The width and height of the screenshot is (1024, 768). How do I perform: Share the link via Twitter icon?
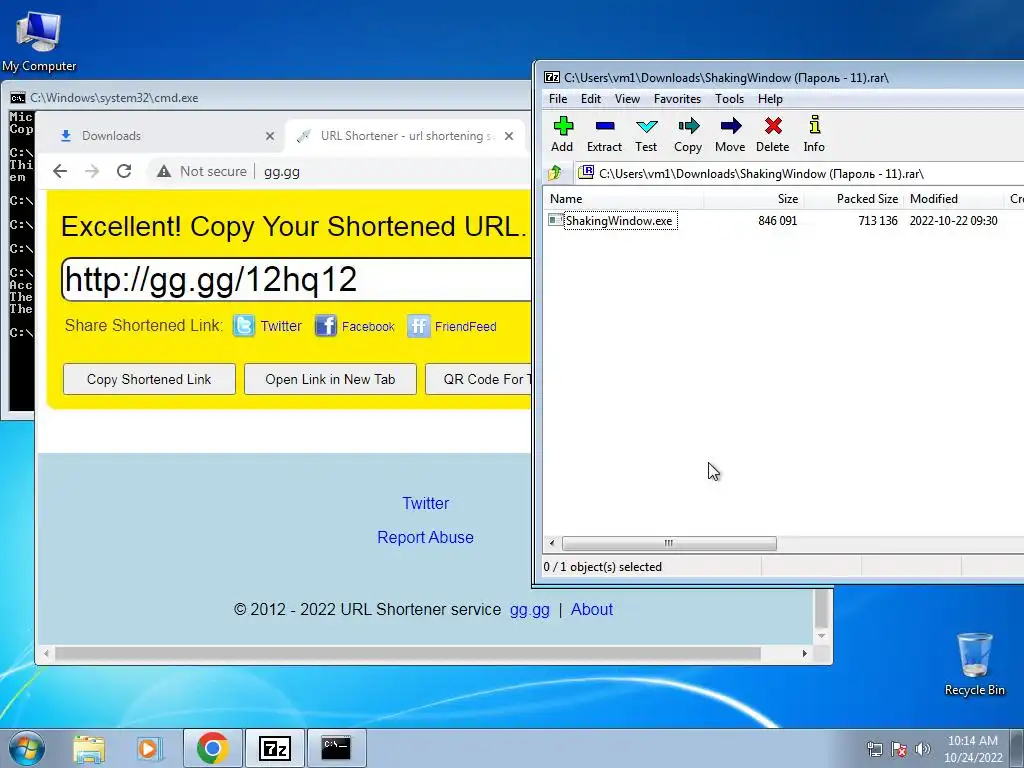tap(244, 325)
